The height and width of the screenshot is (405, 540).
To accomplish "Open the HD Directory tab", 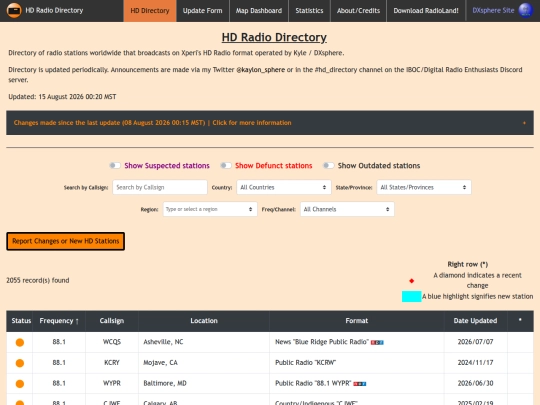I will pos(150,11).
